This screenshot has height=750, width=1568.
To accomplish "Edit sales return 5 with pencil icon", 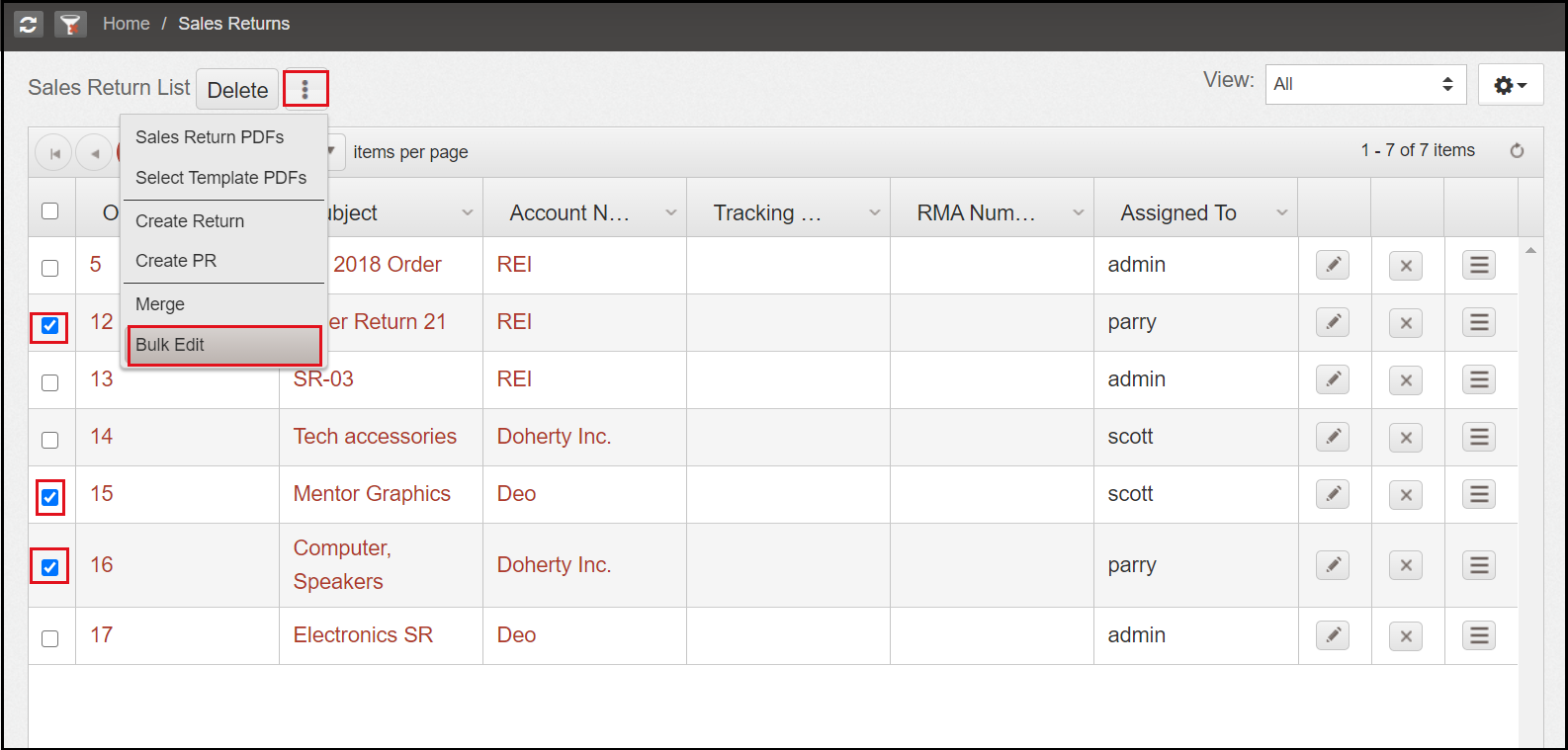I will (x=1333, y=265).
